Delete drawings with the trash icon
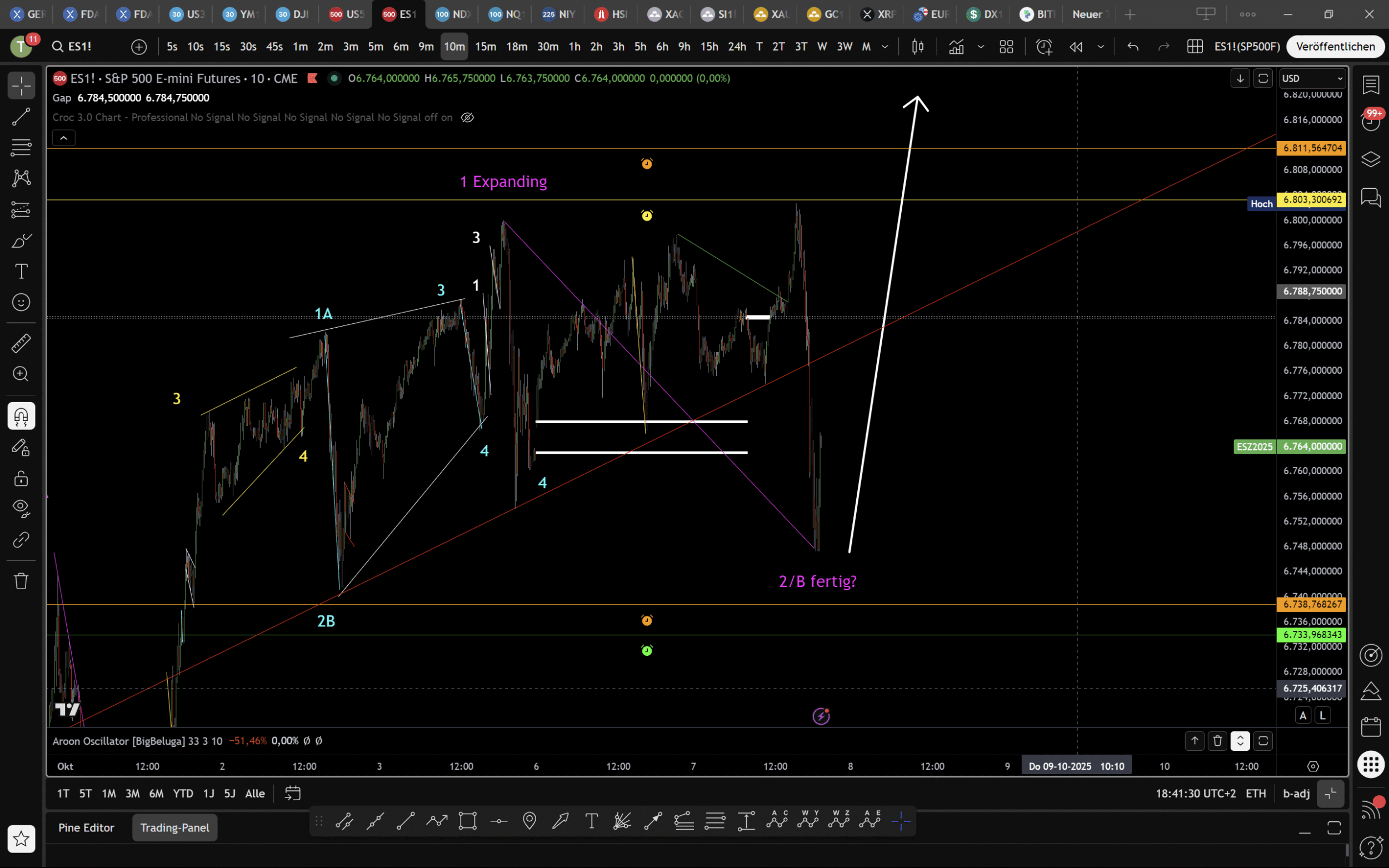Image resolution: width=1389 pixels, height=868 pixels. (x=21, y=581)
